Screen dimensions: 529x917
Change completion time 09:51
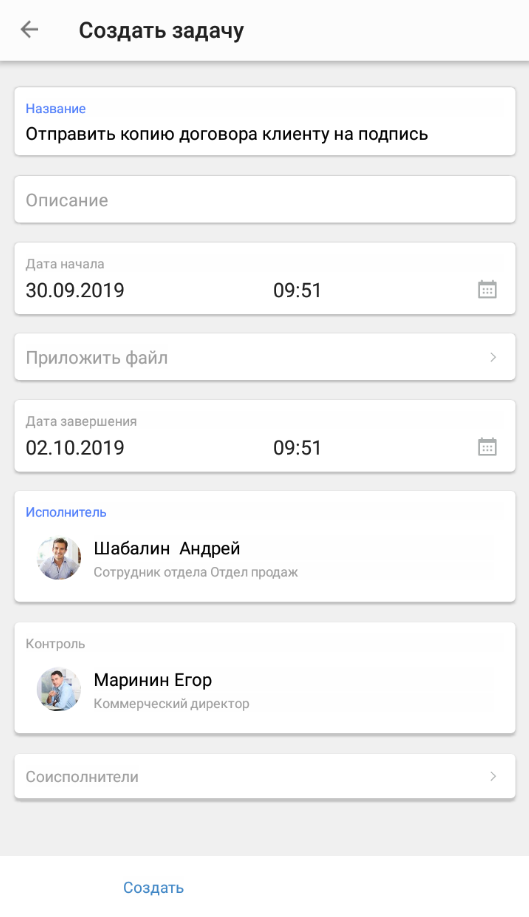click(x=298, y=447)
